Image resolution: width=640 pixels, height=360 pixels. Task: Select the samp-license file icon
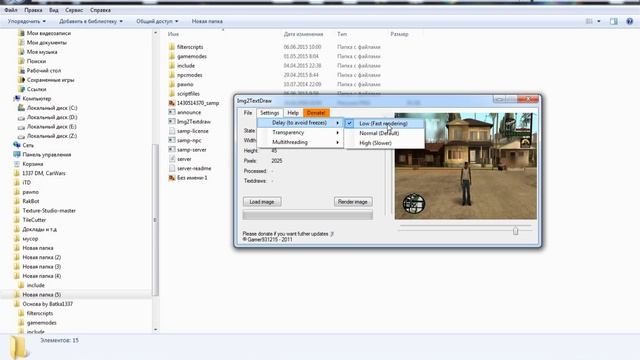172,131
